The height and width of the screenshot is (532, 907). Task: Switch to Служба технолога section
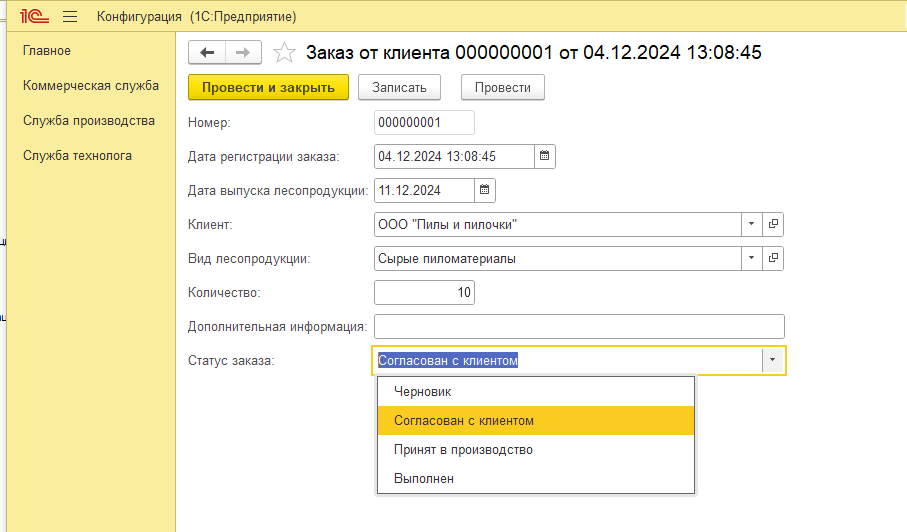[77, 156]
